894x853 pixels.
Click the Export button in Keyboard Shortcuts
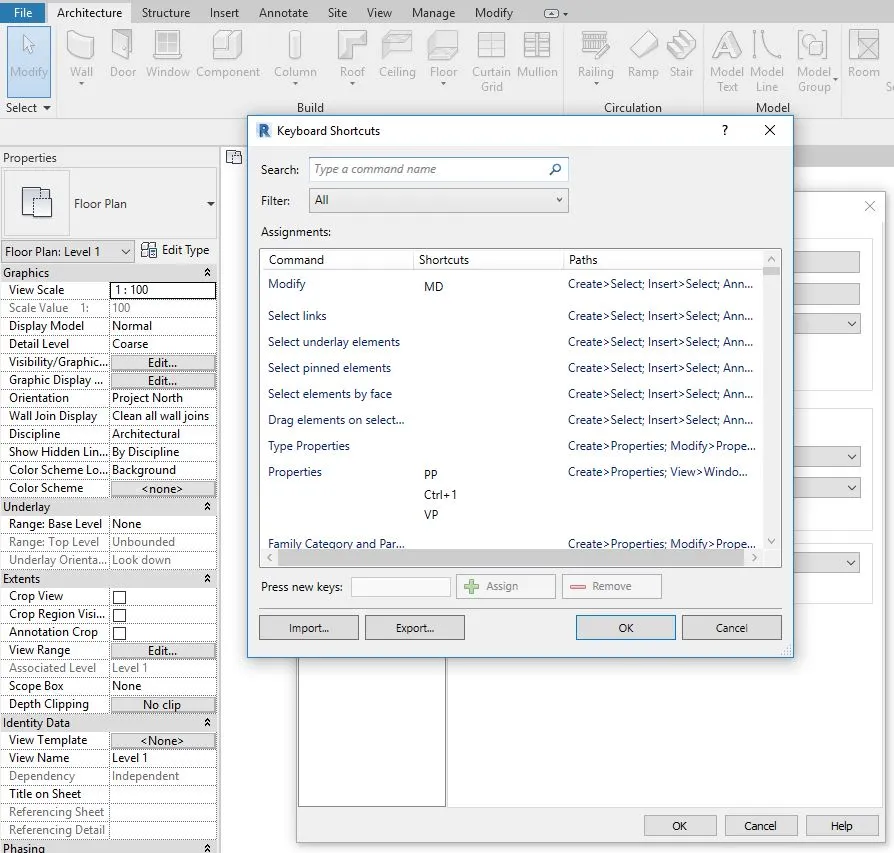click(x=414, y=627)
